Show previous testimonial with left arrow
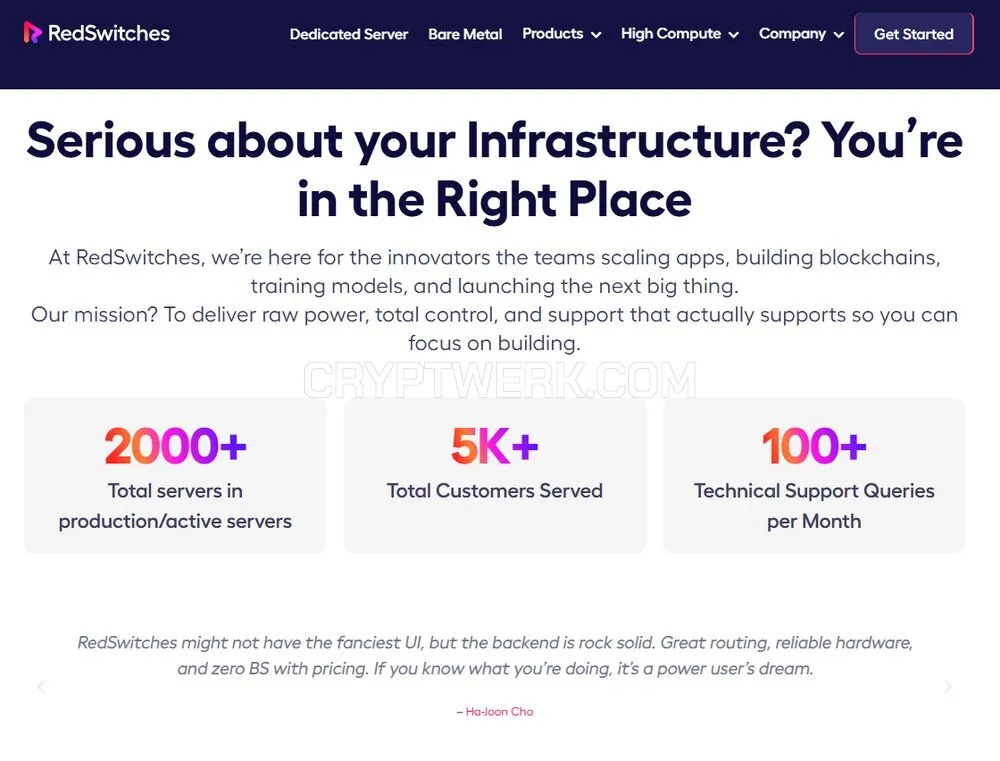The width and height of the screenshot is (1000, 761). point(41,687)
